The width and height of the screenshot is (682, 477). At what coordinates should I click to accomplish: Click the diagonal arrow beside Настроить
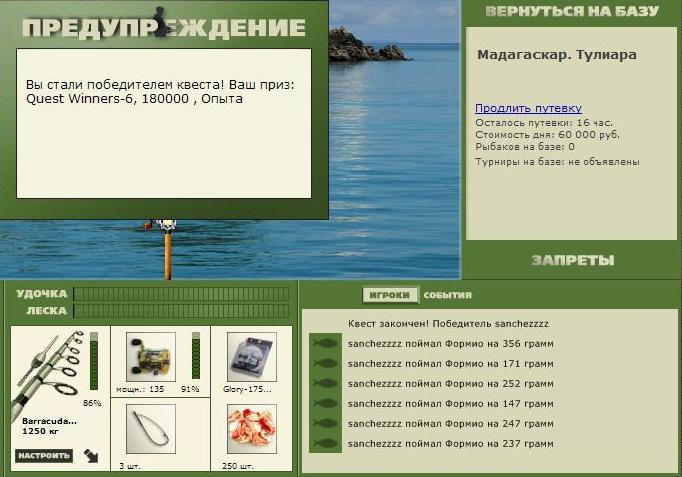[x=91, y=456]
